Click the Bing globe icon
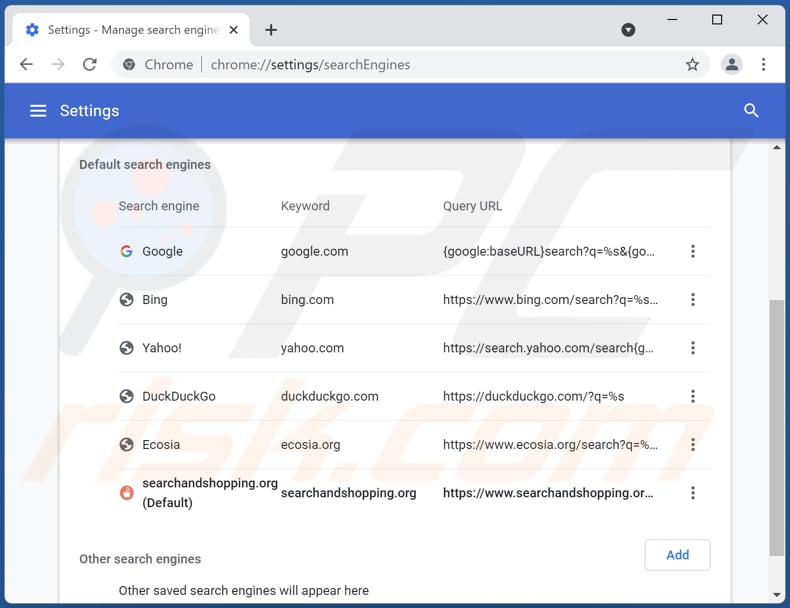 click(x=126, y=300)
